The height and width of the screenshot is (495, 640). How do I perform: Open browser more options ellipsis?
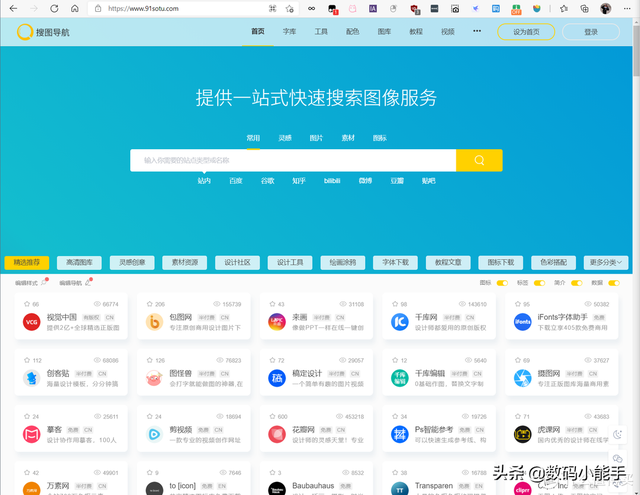pyautogui.click(x=627, y=9)
